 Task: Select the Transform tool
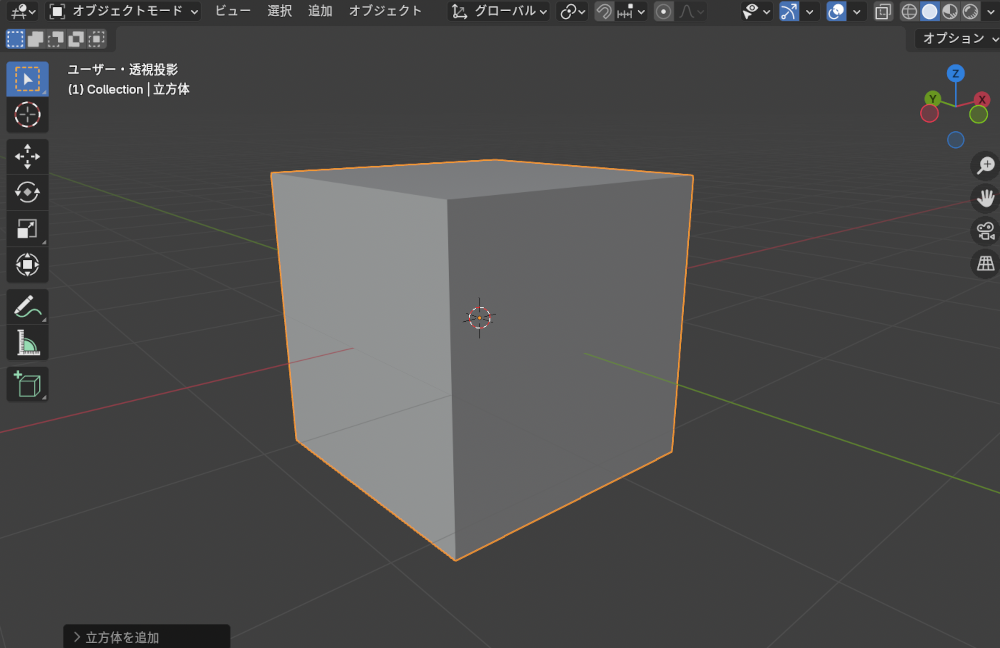click(27, 264)
